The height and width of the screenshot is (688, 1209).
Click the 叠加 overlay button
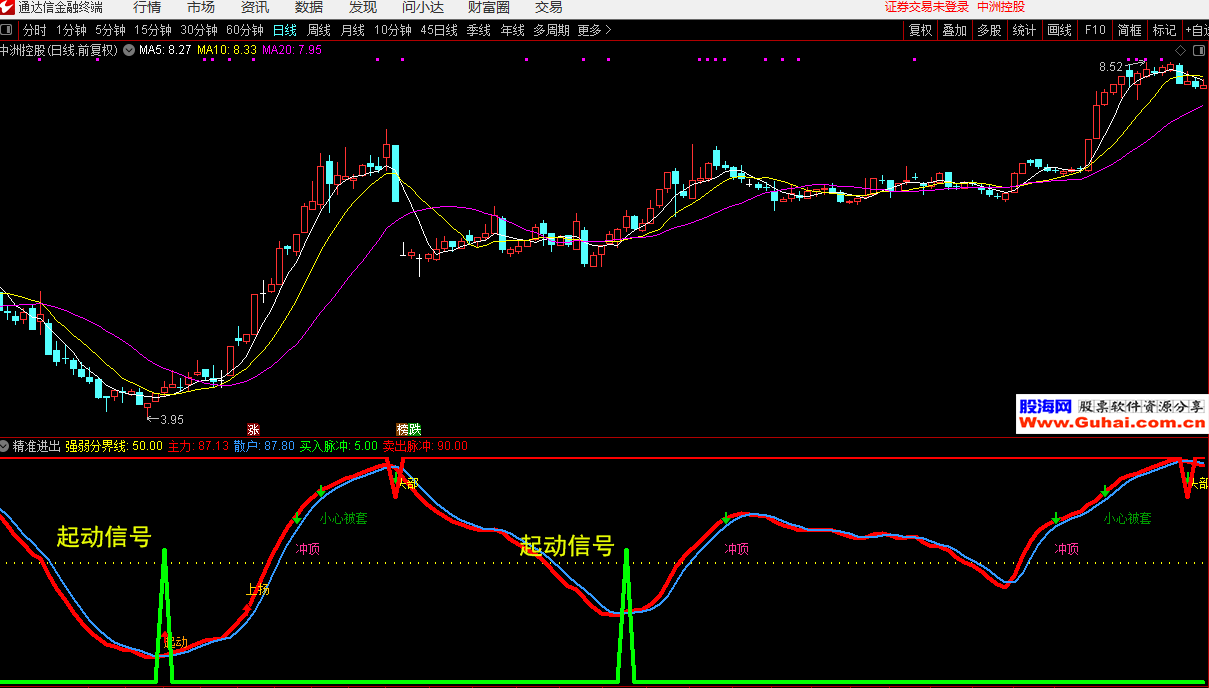pos(954,30)
